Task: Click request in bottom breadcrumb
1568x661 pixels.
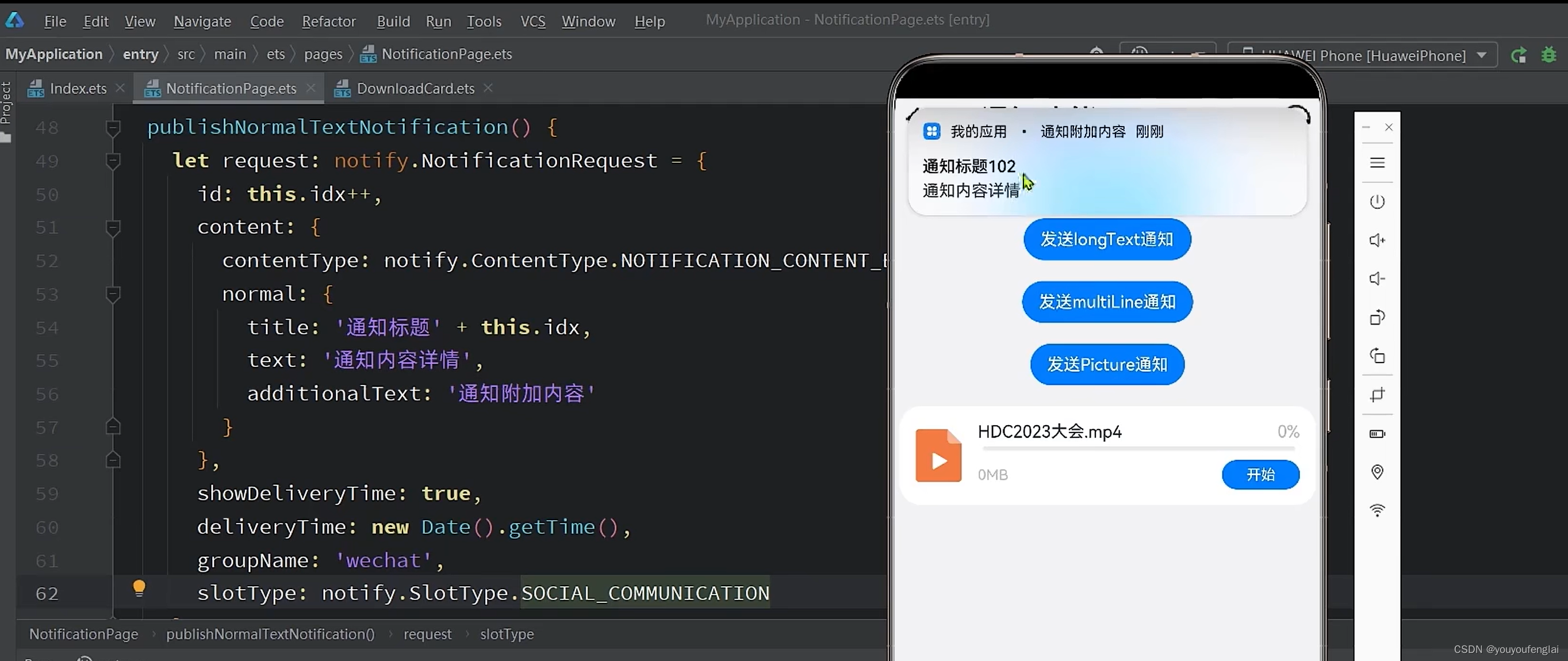Action: click(427, 633)
